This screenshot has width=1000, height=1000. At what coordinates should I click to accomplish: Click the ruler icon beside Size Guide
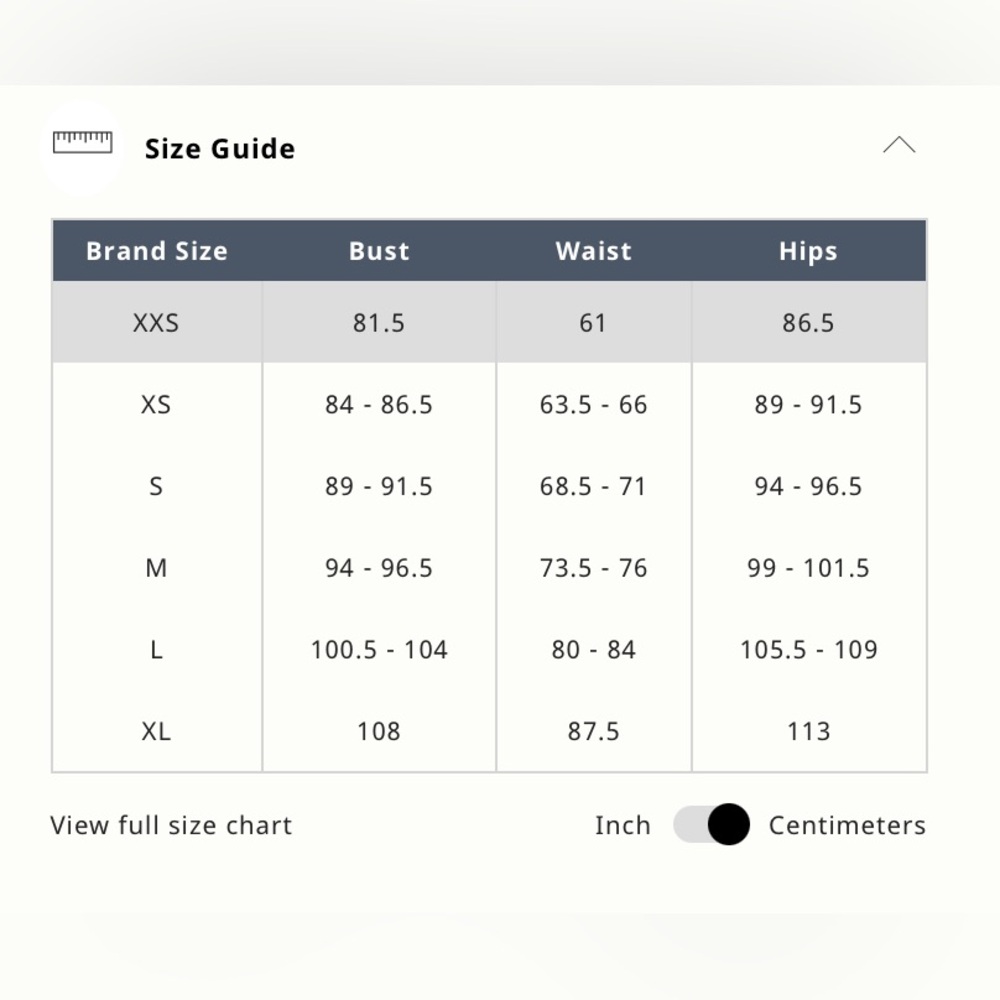tap(82, 142)
